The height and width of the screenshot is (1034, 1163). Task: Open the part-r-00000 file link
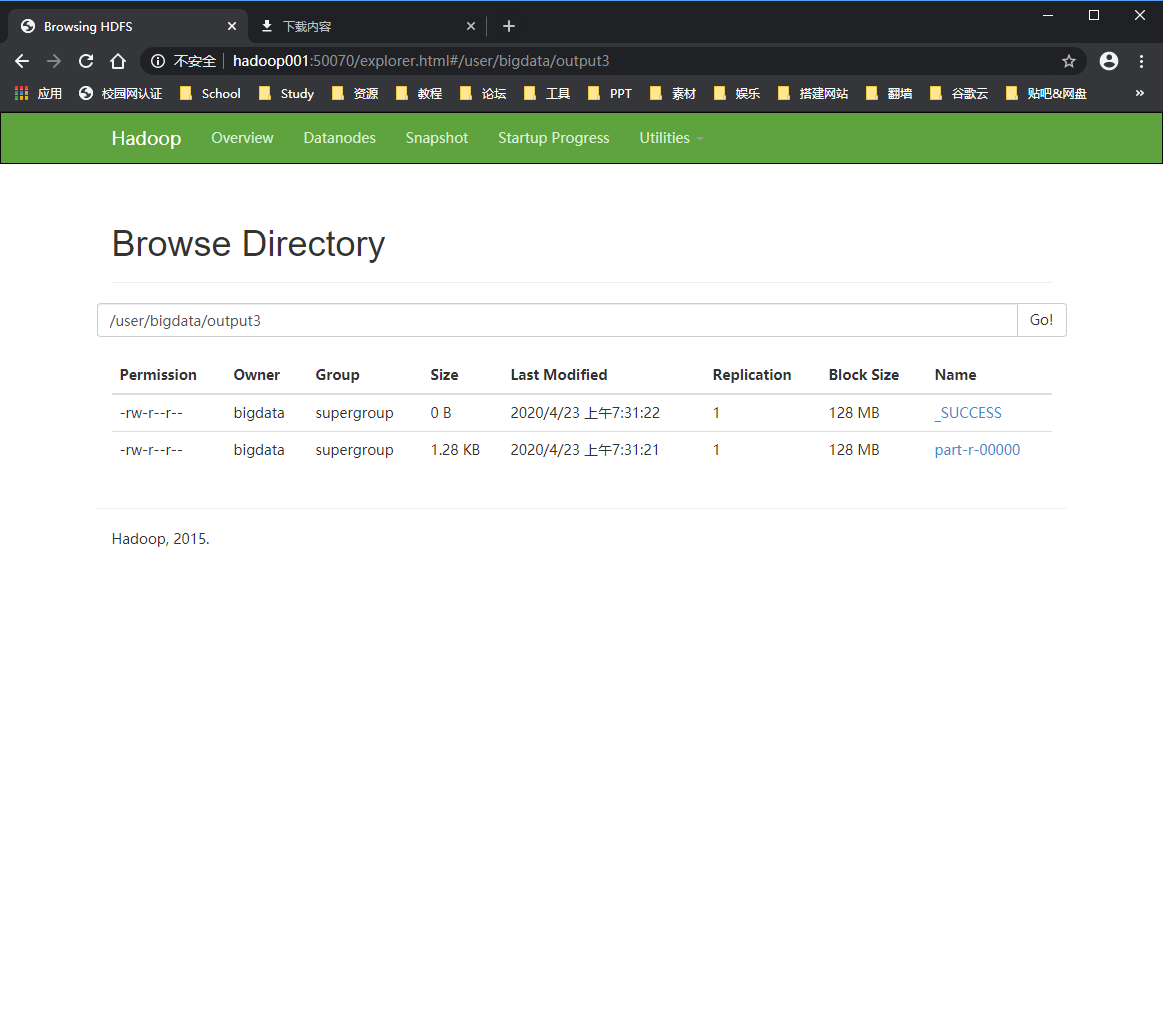click(x=977, y=450)
